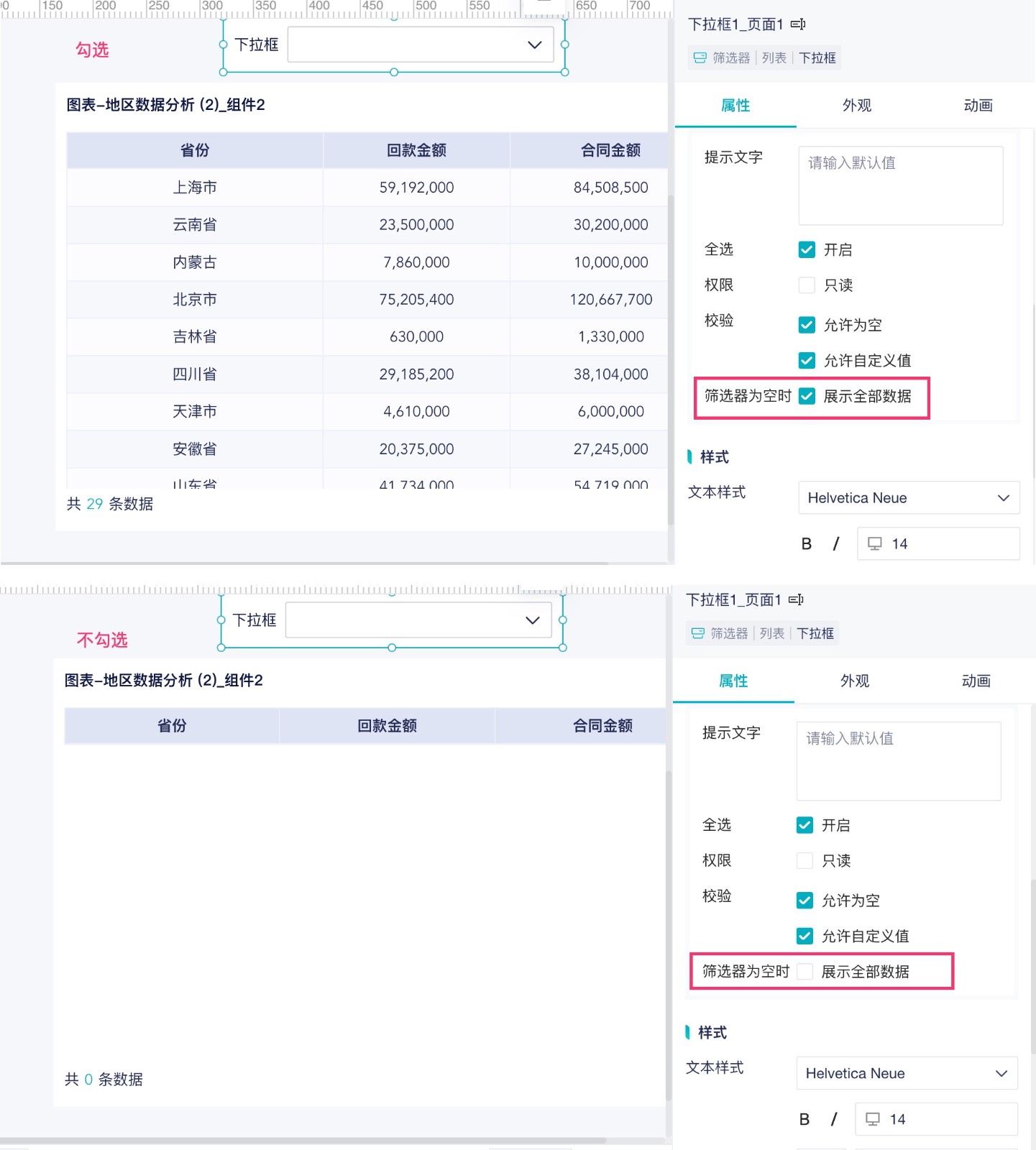Toggle italic in the lower panel's 文本样式

[833, 1119]
